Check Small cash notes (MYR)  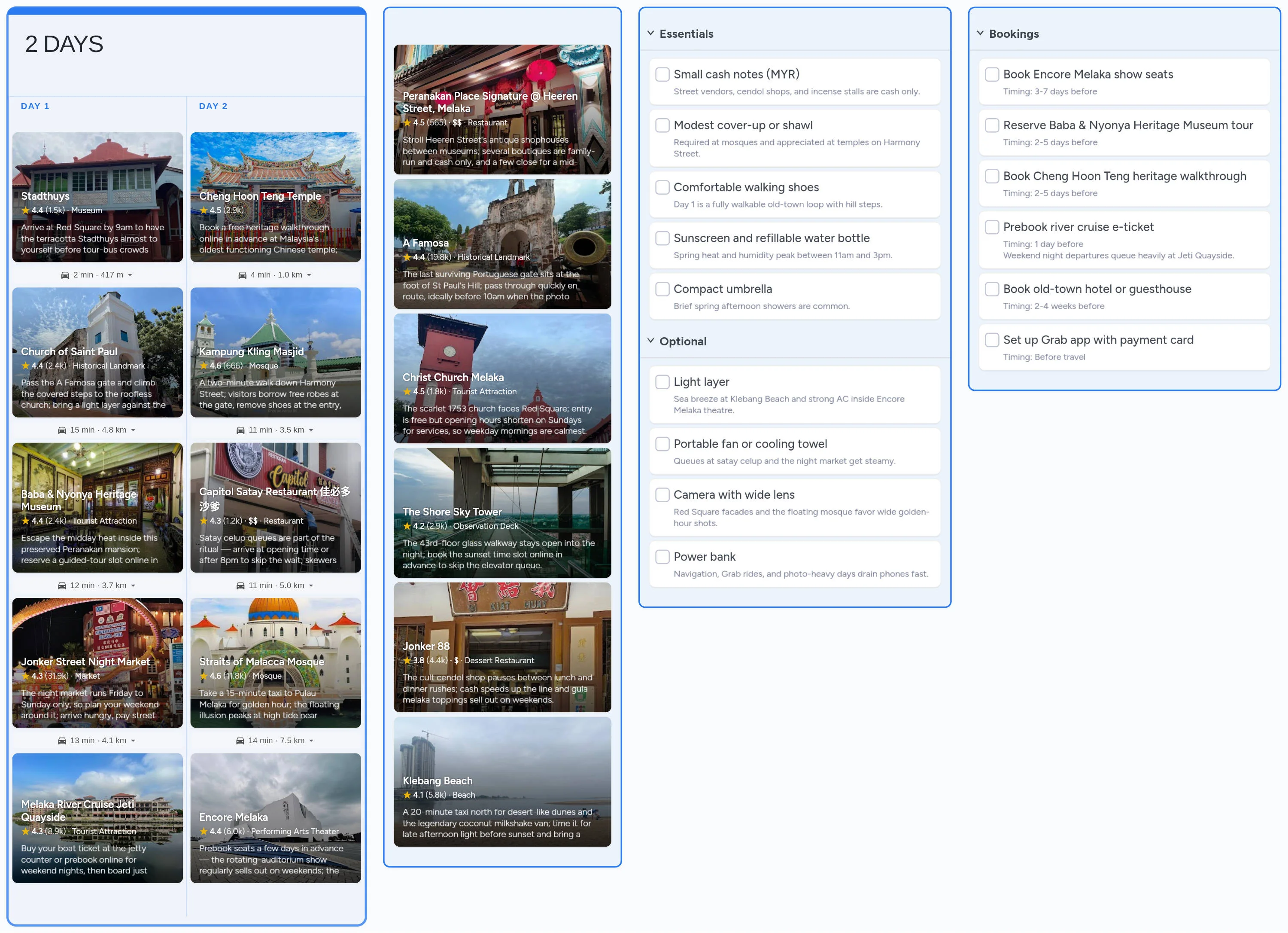point(662,74)
